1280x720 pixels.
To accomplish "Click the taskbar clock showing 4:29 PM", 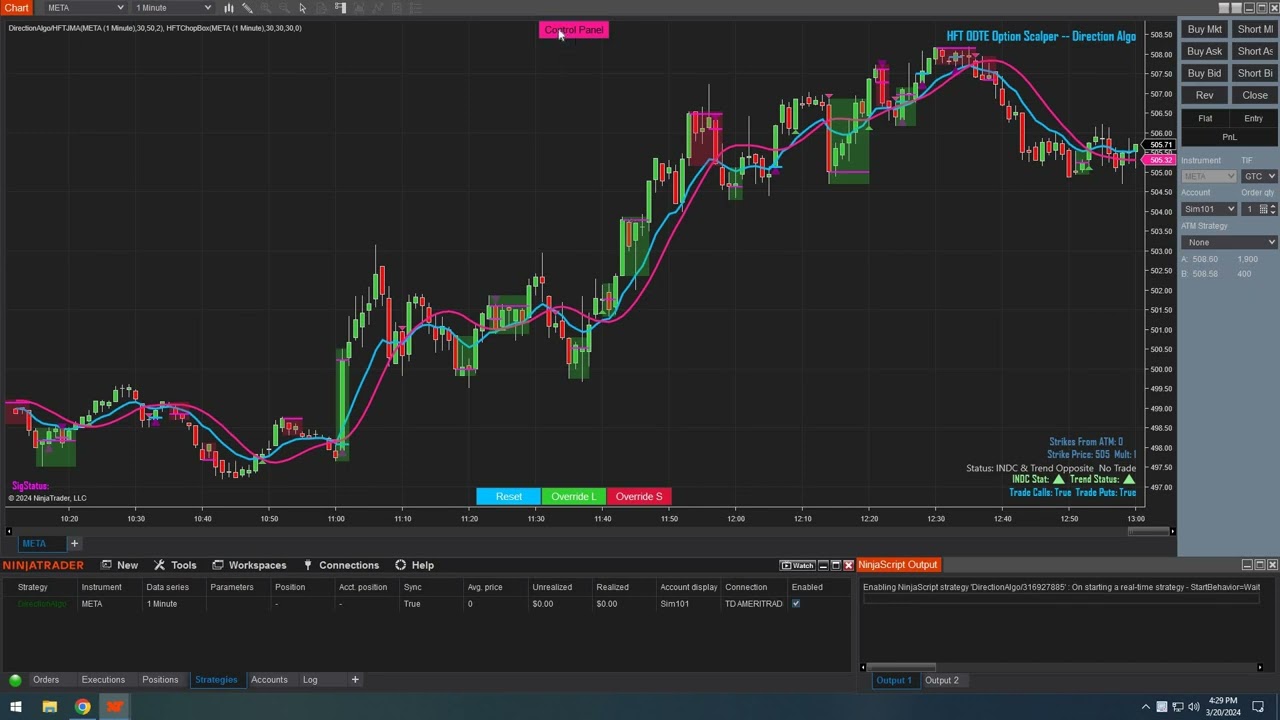I will [1223, 707].
